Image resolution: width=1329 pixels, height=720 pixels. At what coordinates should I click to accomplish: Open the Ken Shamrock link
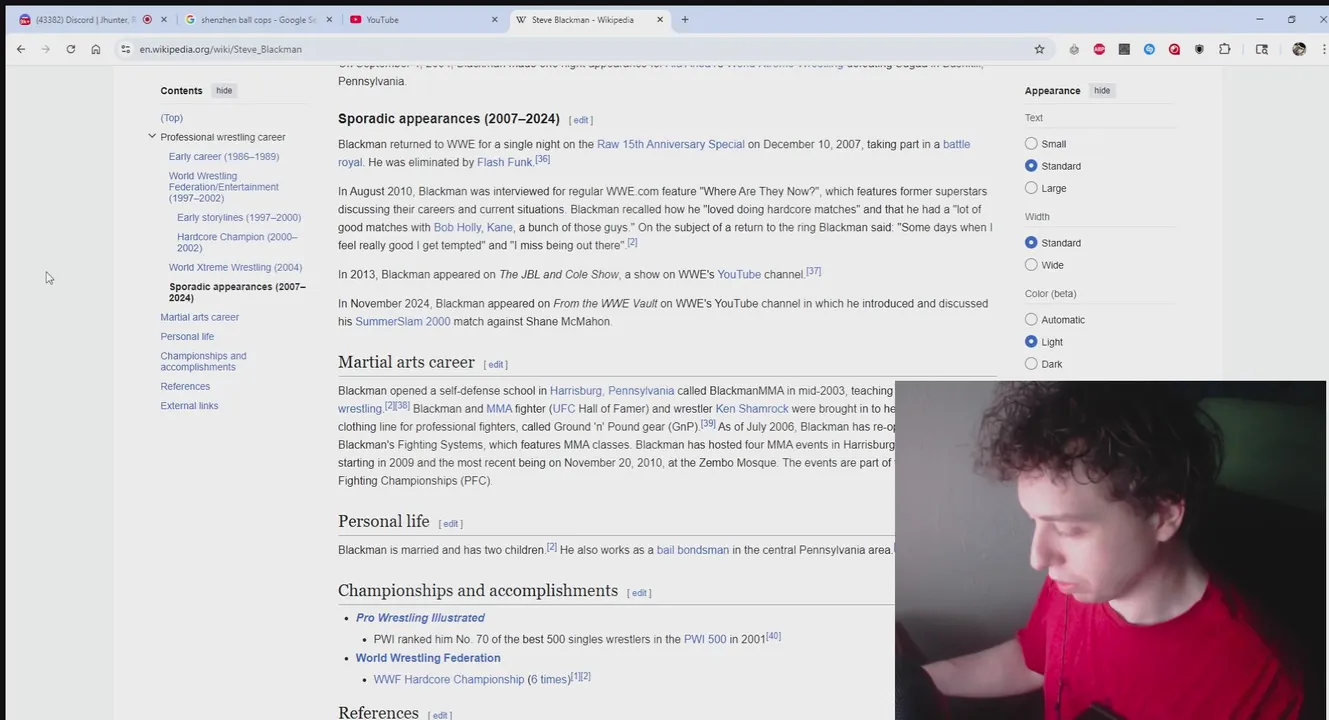[x=752, y=409]
